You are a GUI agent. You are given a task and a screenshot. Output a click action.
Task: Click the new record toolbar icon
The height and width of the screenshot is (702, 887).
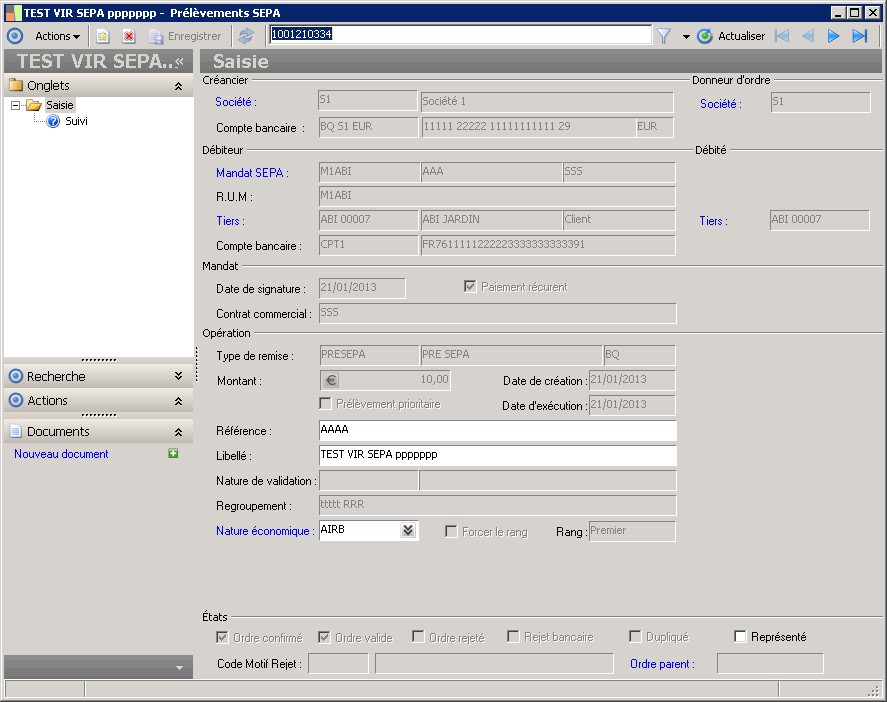pos(102,36)
